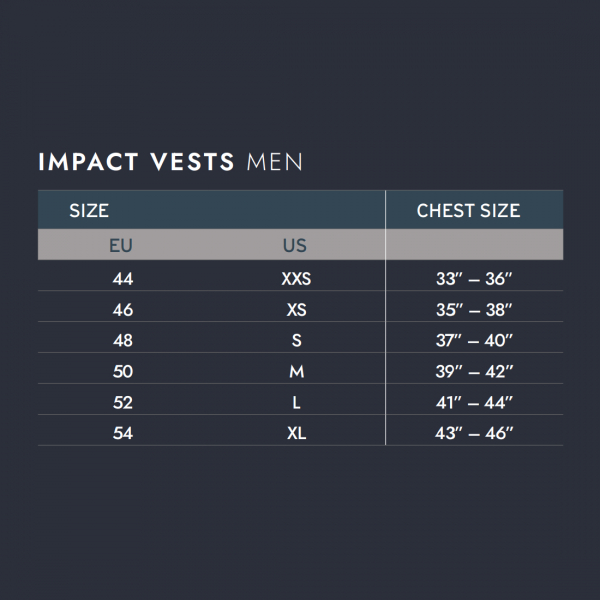Click chest size 35″ – 38″
Viewport: 600px width, 600px height.
(x=474, y=310)
